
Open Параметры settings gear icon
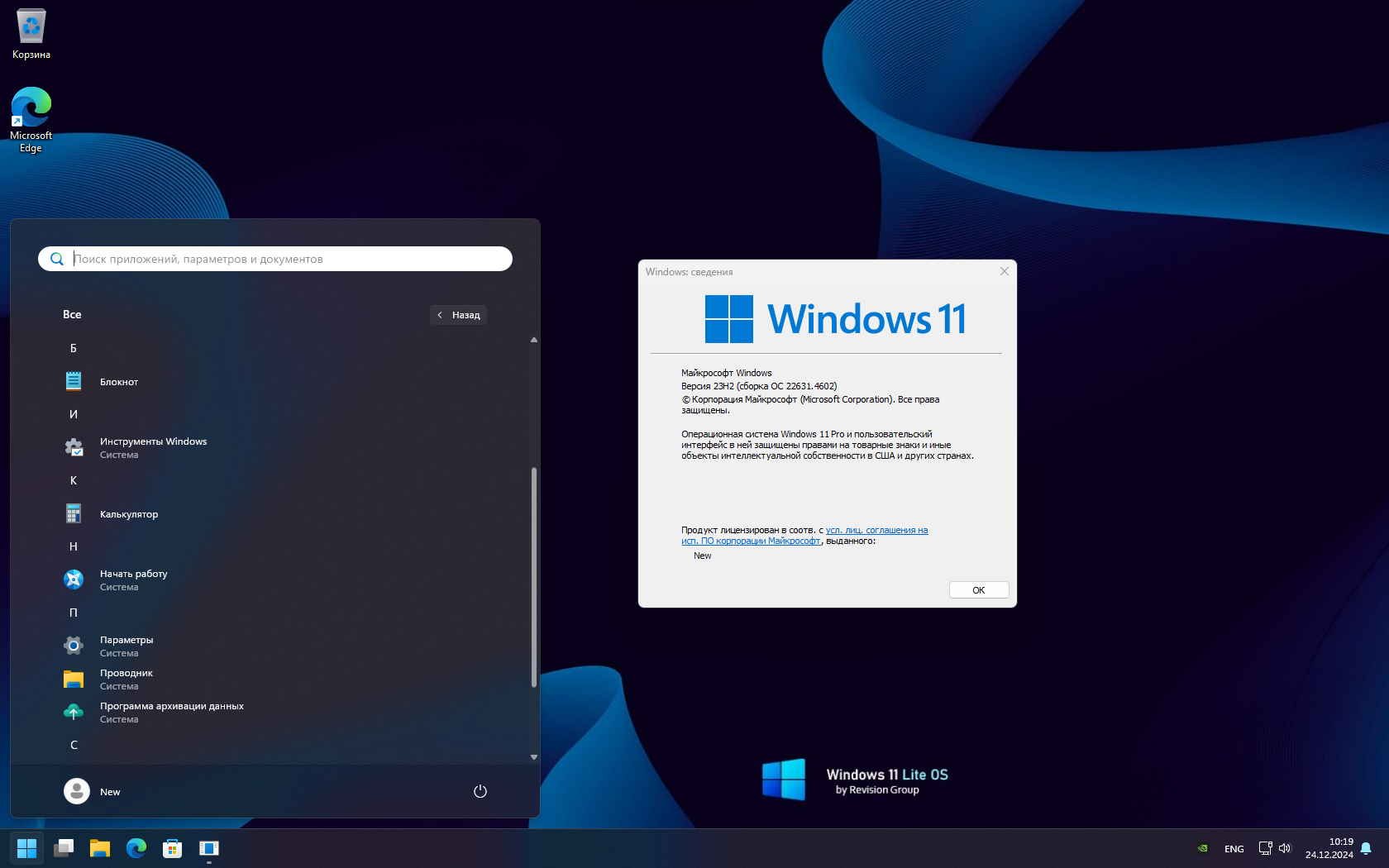[x=74, y=646]
